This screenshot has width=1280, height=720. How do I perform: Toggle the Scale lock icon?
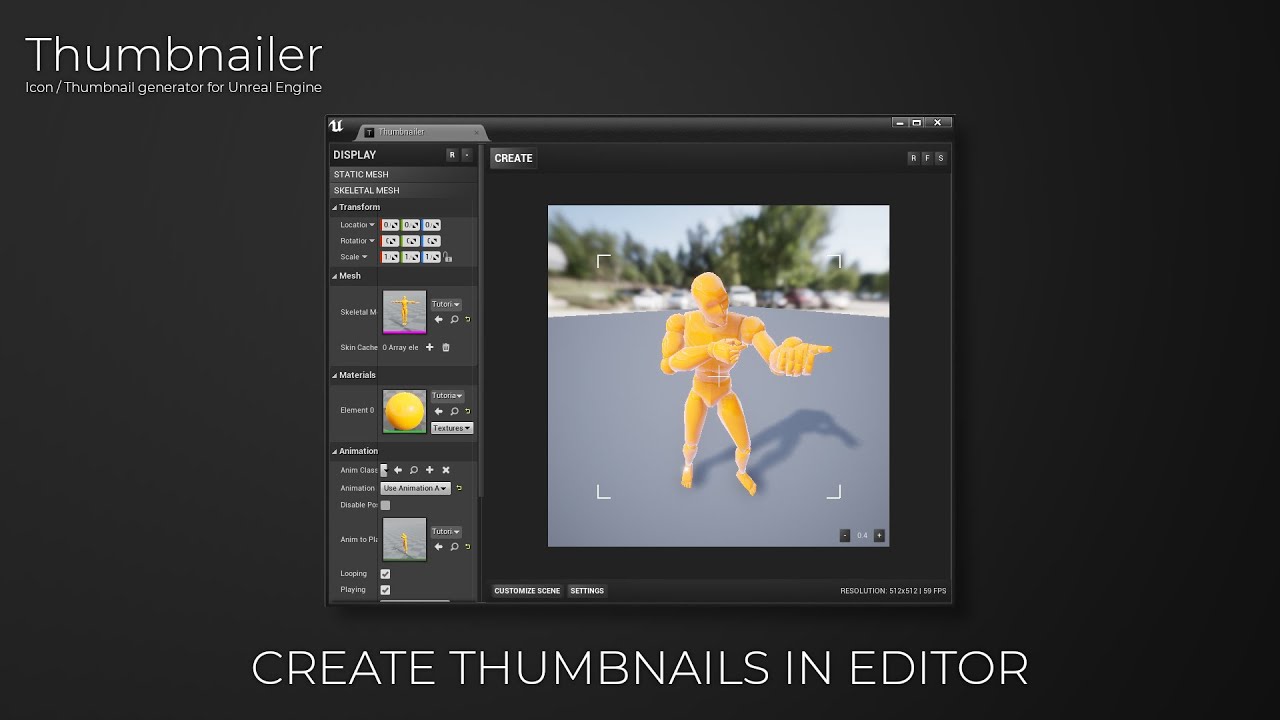tap(448, 258)
